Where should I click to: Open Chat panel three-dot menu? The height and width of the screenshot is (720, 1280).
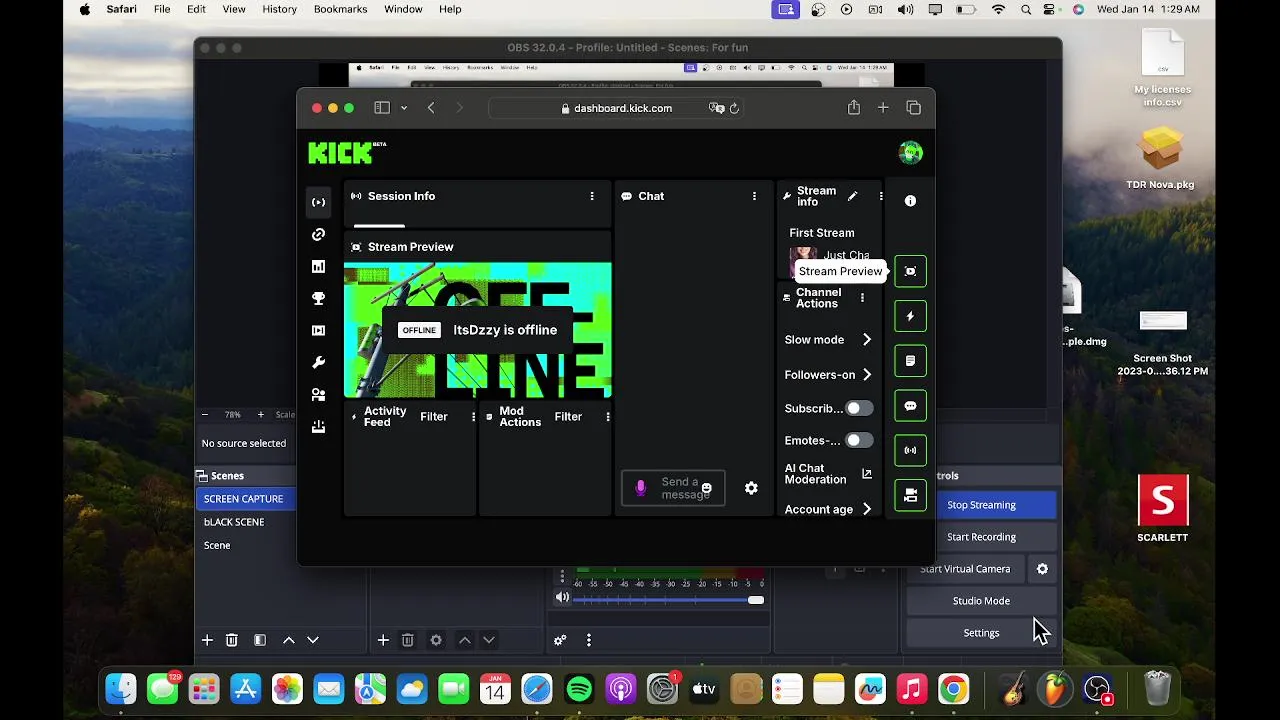click(x=754, y=196)
